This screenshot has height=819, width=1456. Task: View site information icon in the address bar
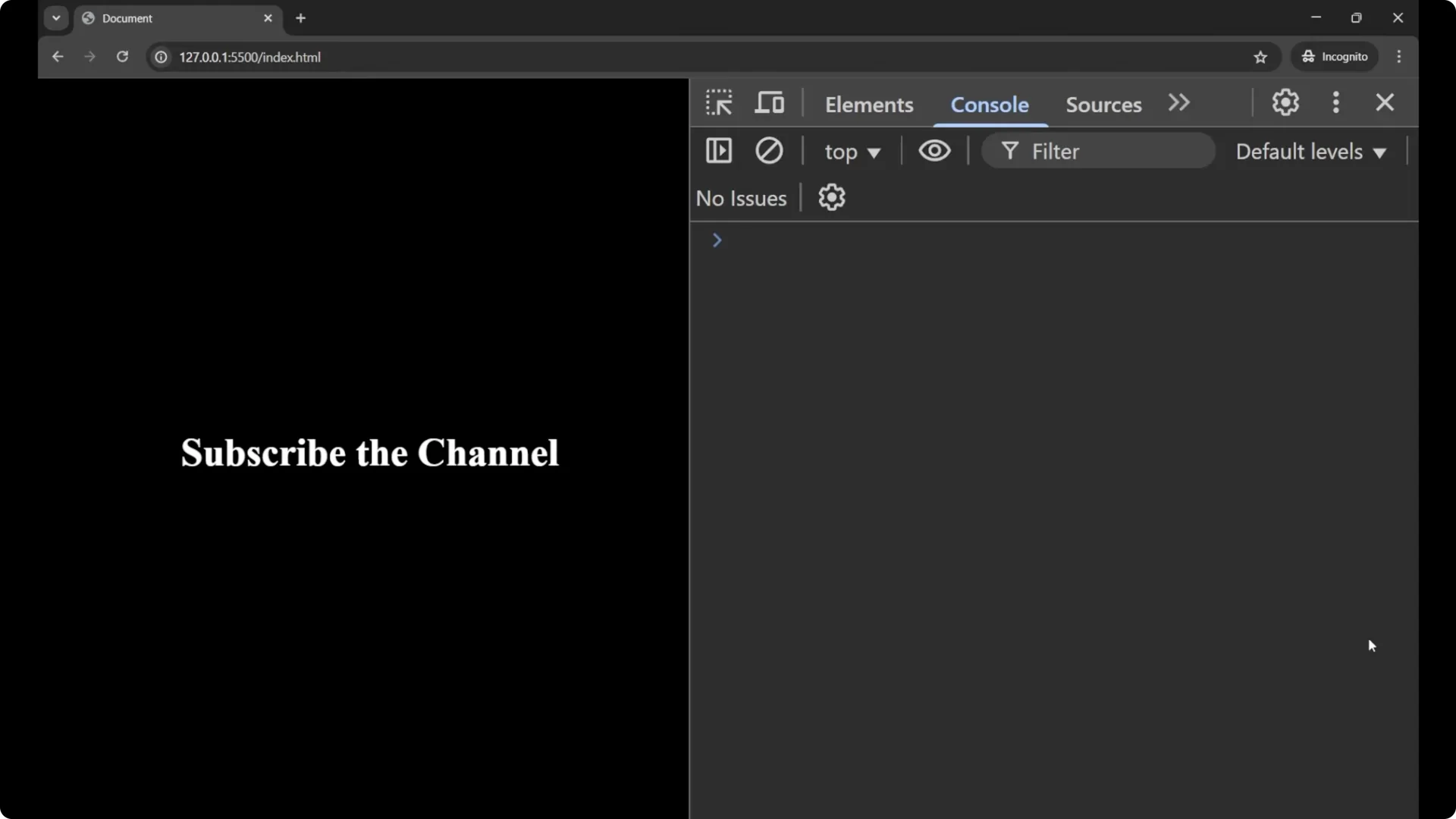click(161, 58)
